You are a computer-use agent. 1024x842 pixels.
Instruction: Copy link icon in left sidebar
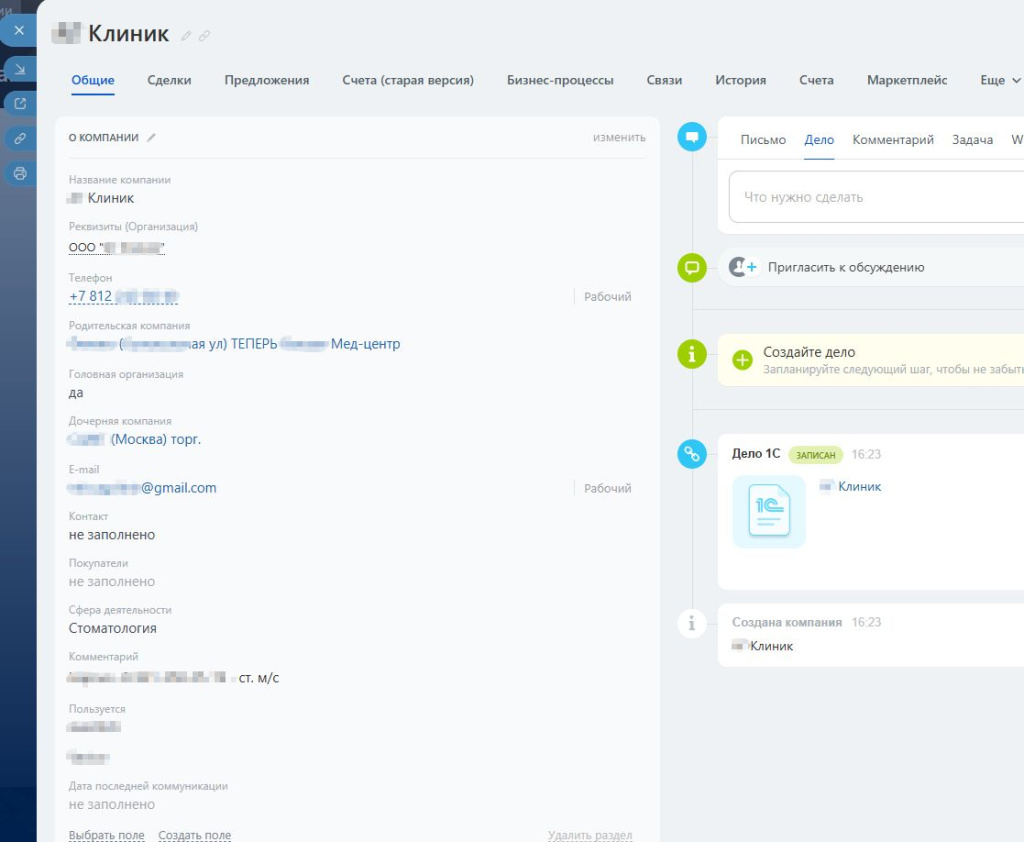[20, 138]
